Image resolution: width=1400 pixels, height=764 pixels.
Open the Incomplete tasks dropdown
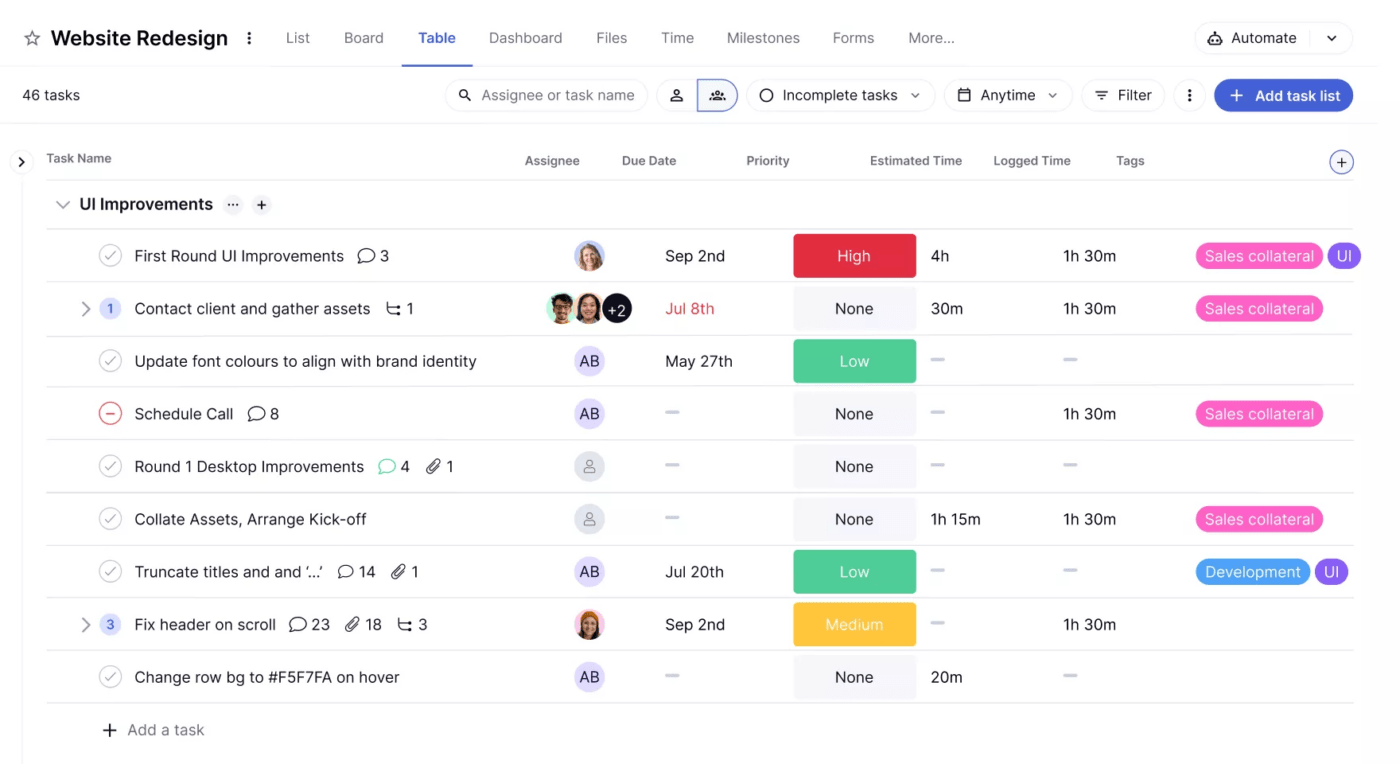[840, 95]
